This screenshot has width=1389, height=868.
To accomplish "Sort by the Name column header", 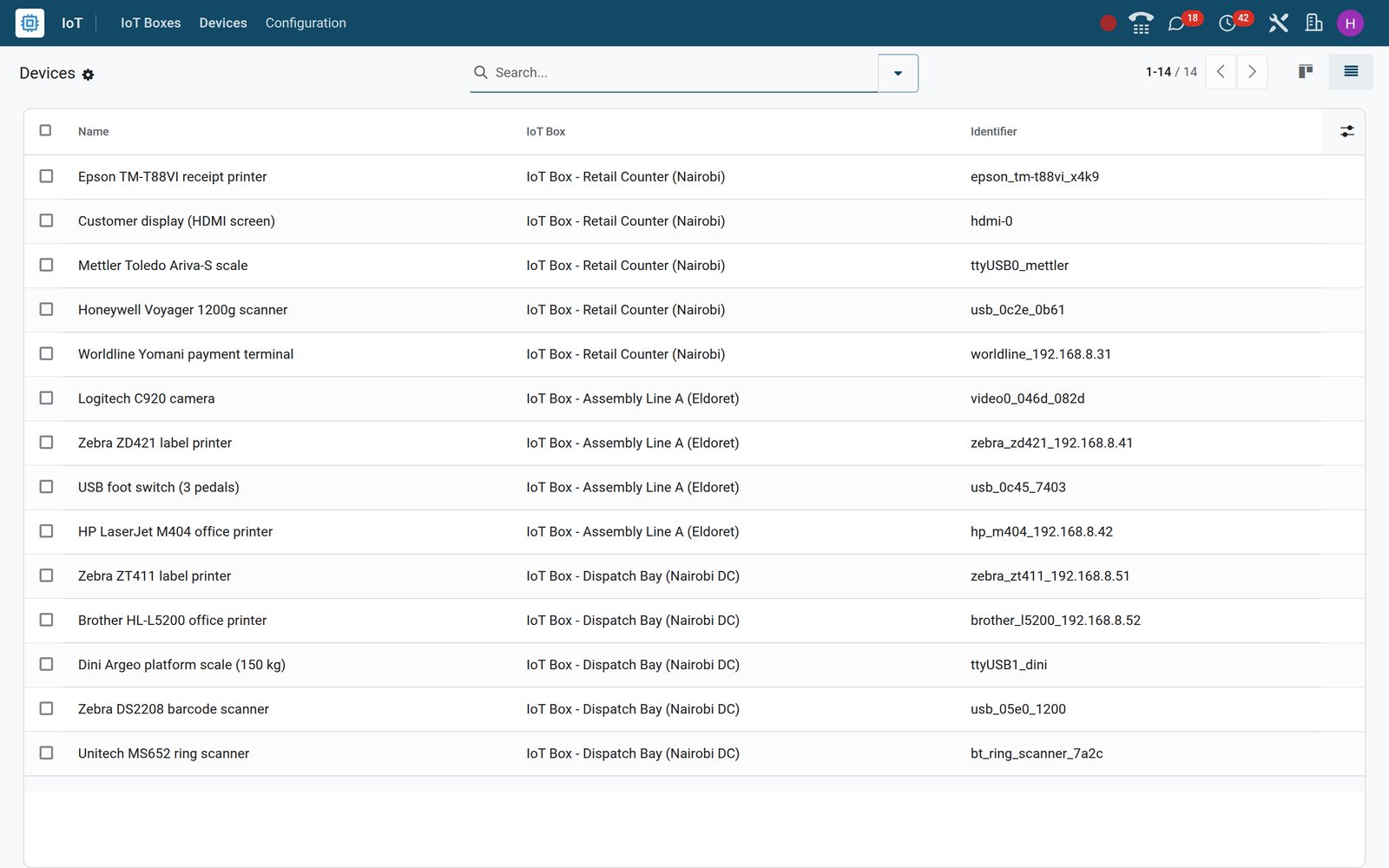I will (94, 132).
